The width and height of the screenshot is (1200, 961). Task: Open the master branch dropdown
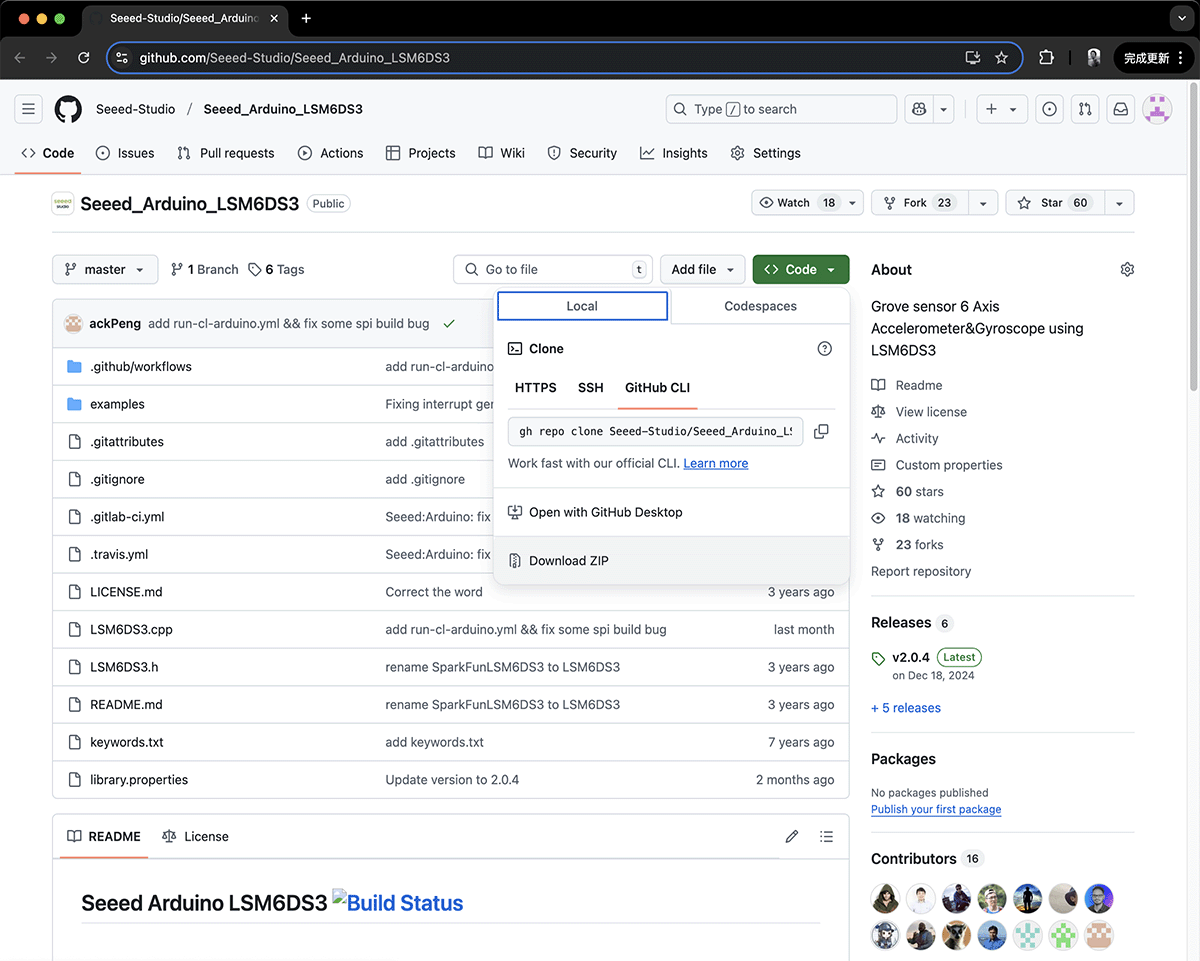coord(105,270)
